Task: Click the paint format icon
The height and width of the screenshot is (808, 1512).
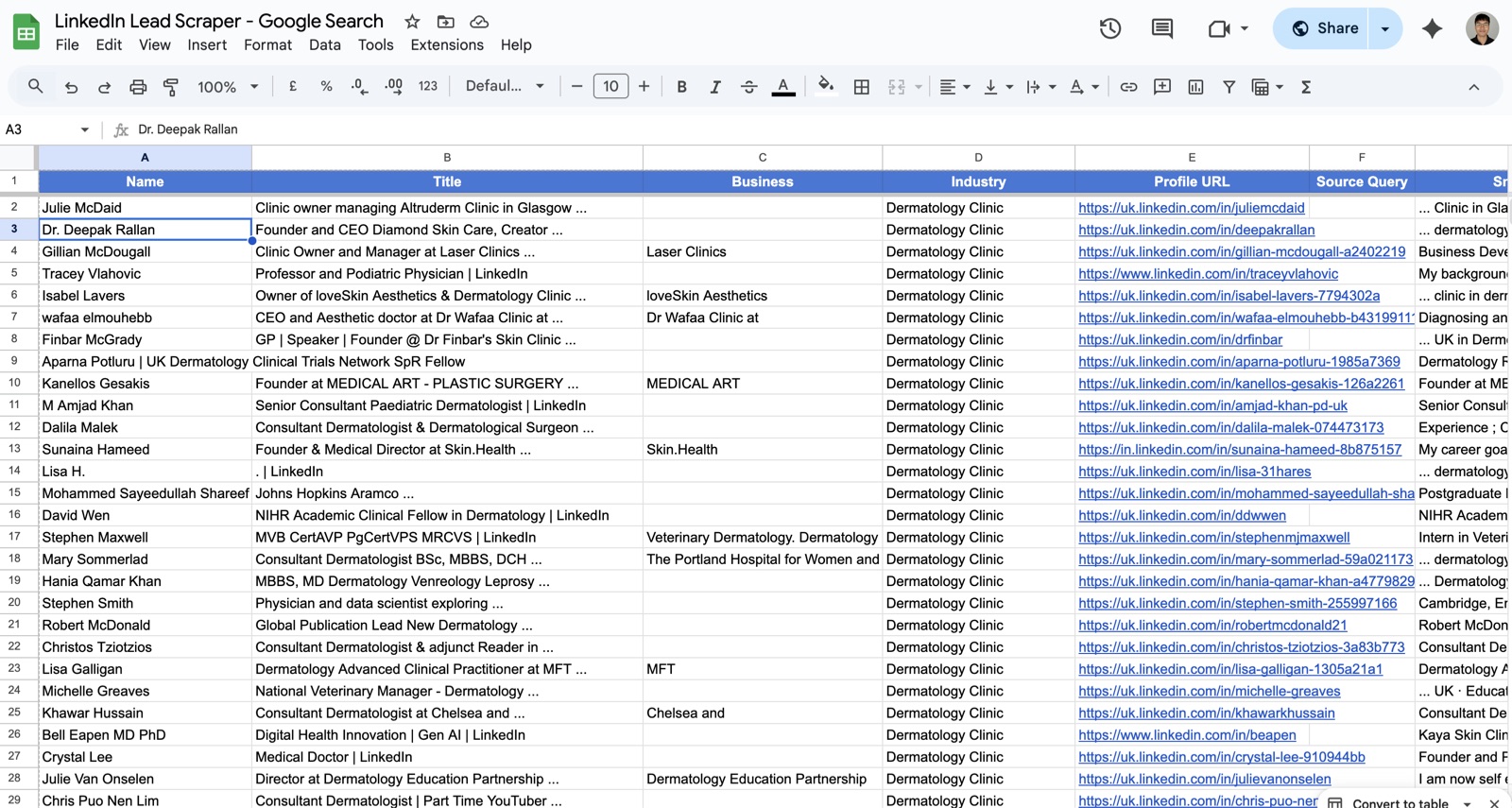Action: (171, 87)
